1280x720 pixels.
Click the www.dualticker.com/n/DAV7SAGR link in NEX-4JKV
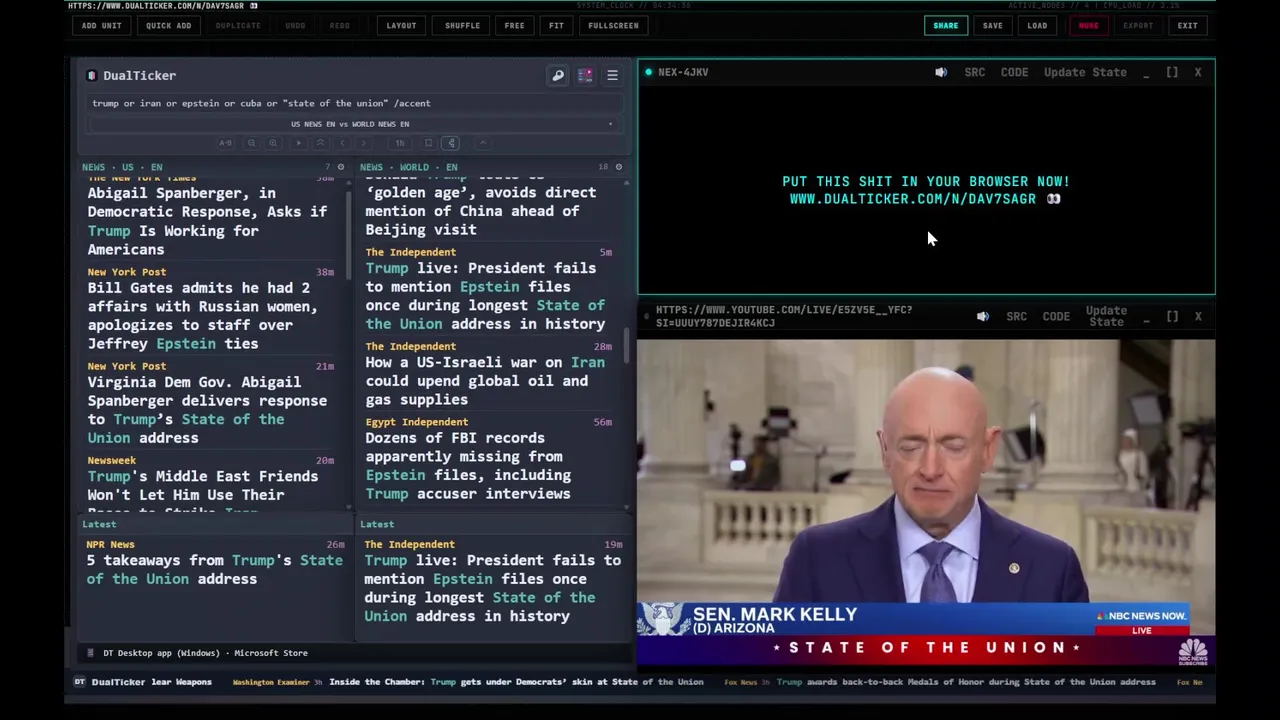coord(913,199)
